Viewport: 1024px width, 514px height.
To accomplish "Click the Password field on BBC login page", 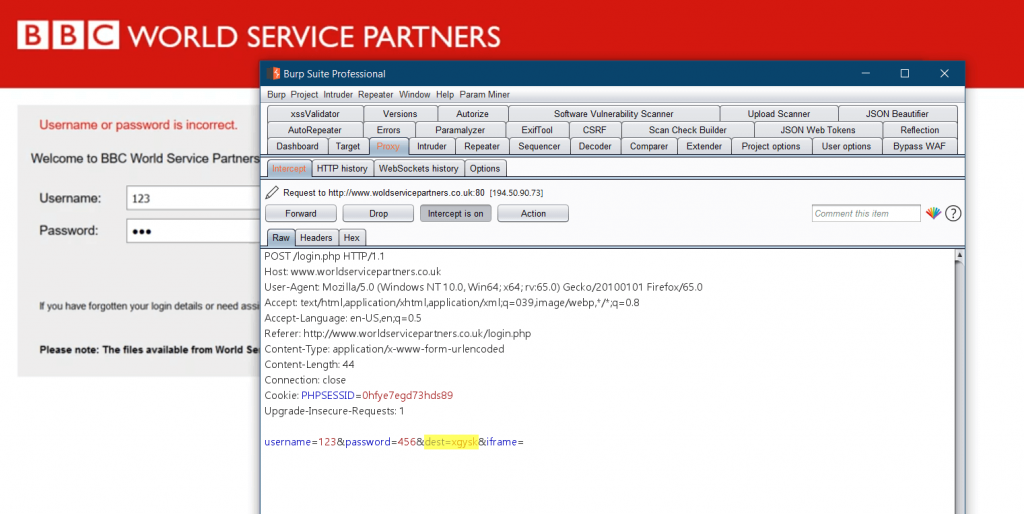I will coord(195,231).
